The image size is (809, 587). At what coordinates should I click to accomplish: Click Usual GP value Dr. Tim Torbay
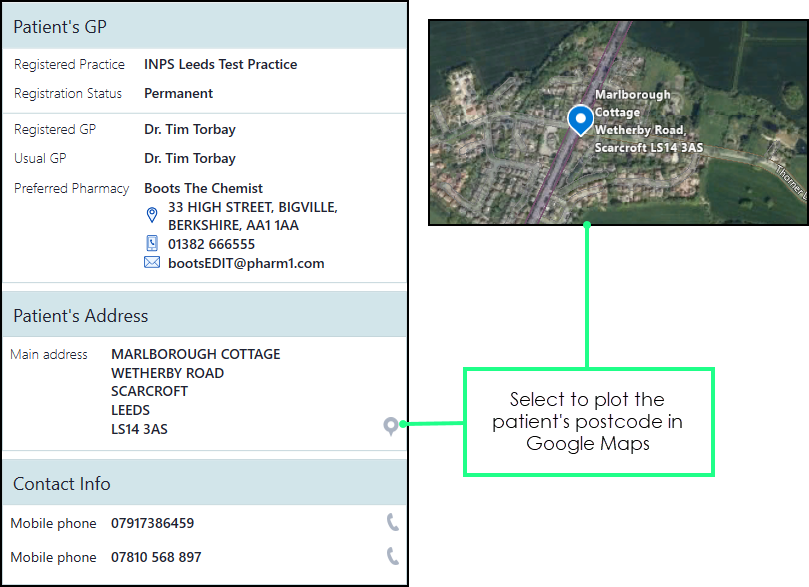pos(190,158)
